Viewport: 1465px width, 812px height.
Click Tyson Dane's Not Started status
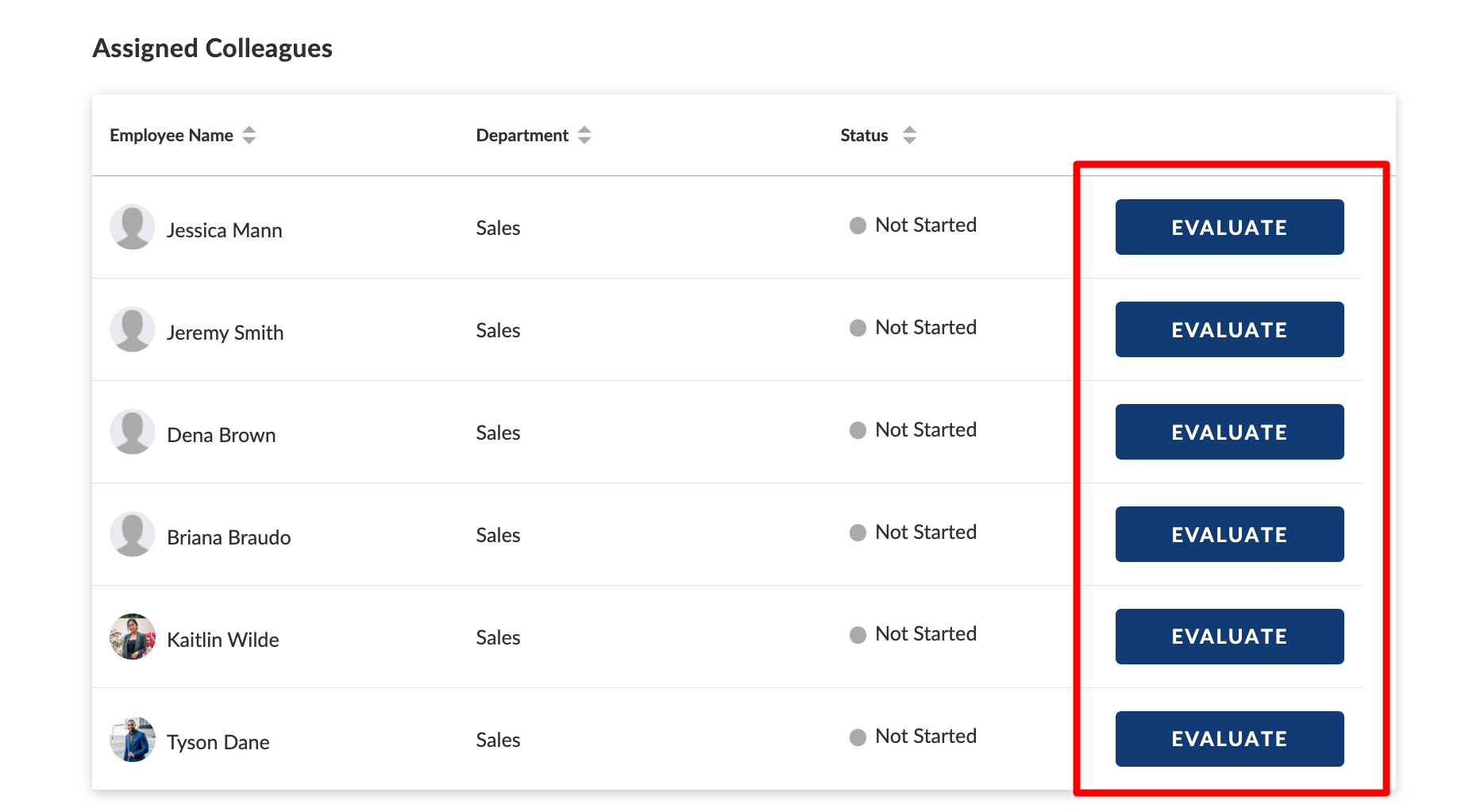tap(913, 737)
